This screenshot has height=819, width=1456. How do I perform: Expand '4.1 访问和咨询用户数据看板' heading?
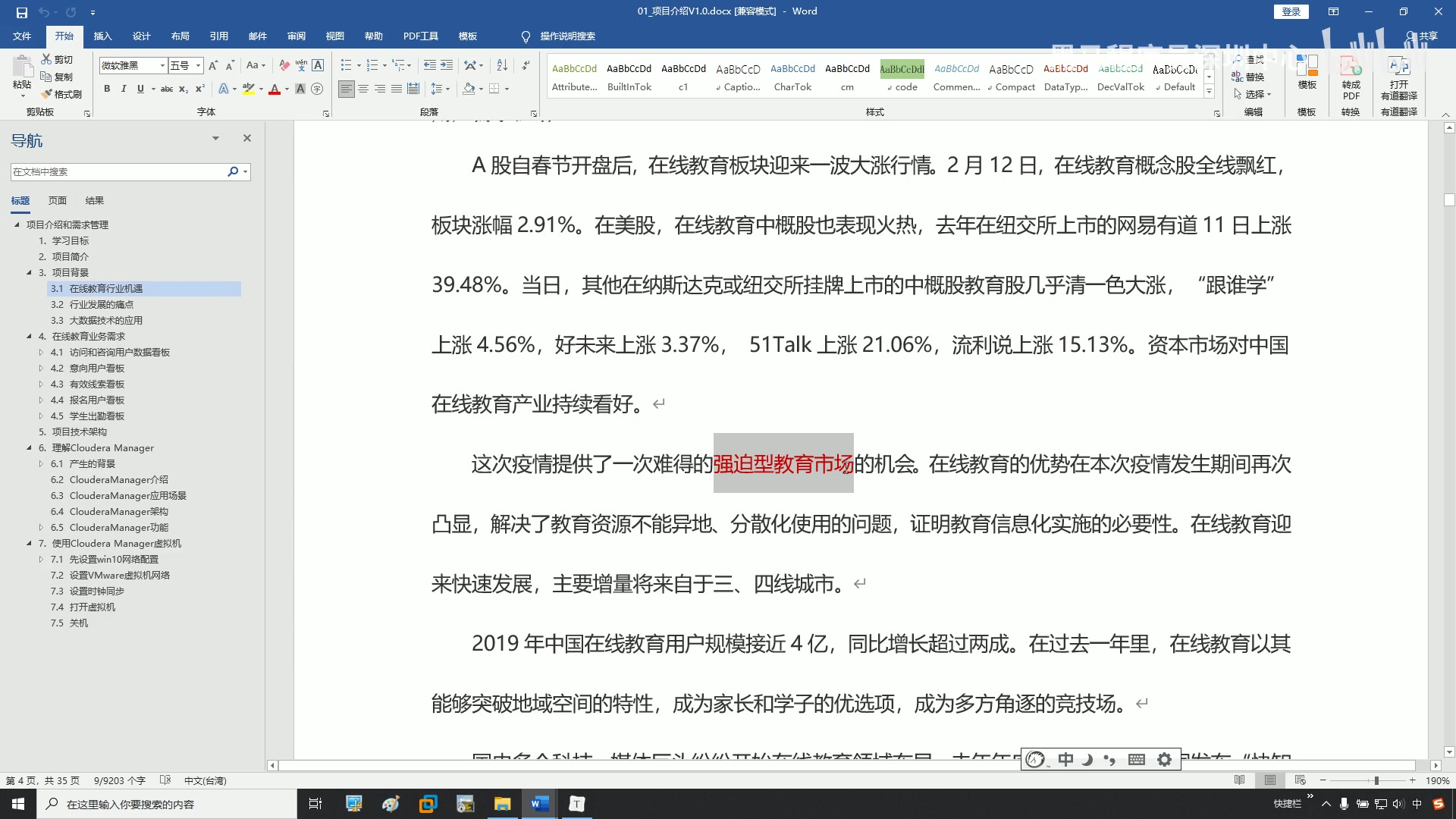point(42,352)
